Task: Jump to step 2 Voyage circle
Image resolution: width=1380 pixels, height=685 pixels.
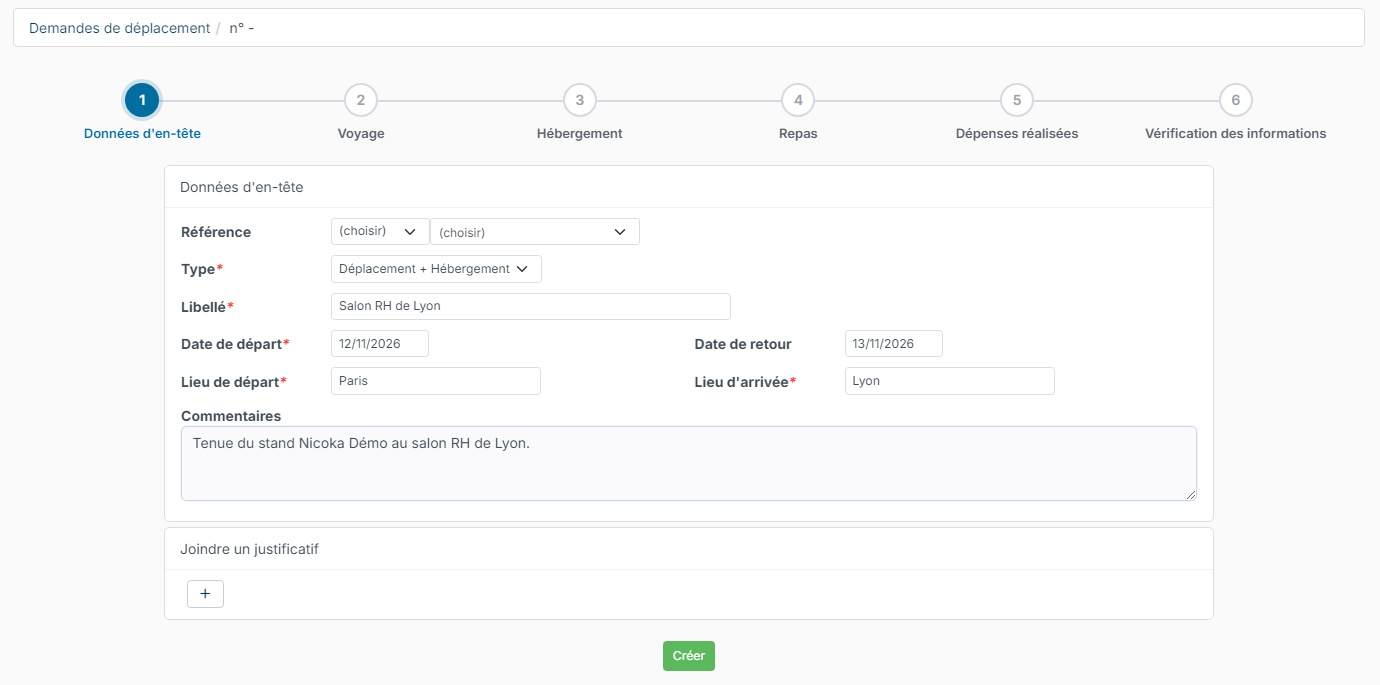Action: pos(361,100)
